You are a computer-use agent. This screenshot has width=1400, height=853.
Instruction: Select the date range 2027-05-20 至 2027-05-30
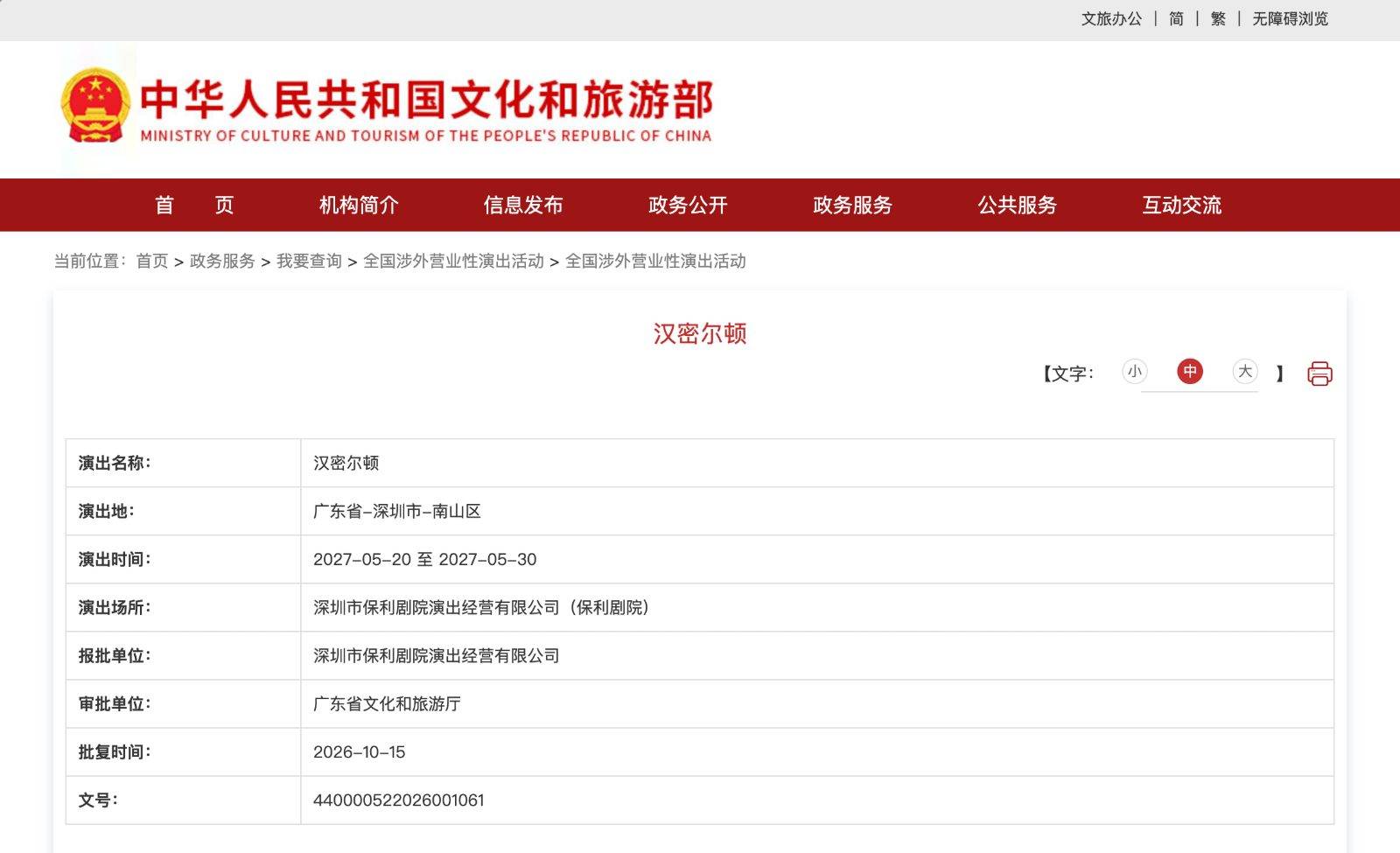(425, 559)
